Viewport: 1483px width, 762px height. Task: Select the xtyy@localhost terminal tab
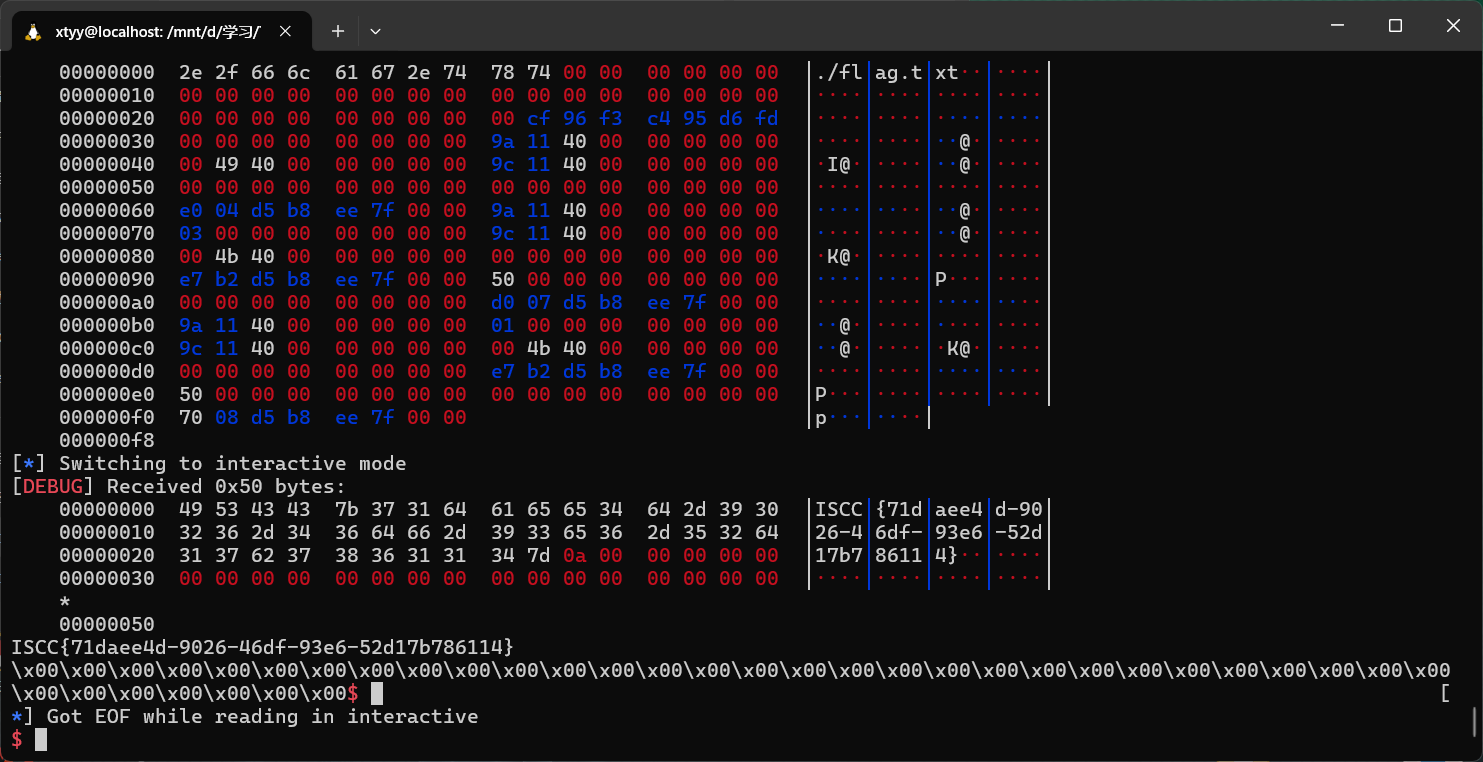[x=160, y=31]
